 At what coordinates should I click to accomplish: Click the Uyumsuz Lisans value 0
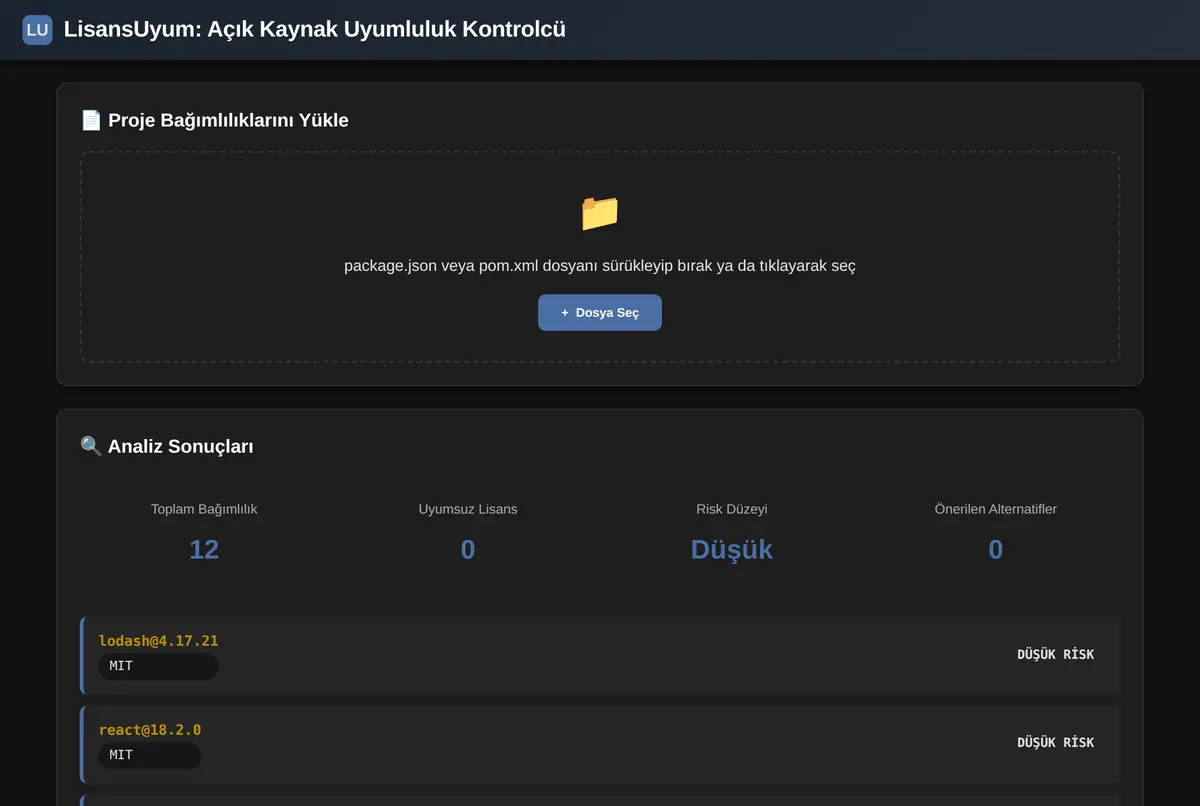(x=468, y=549)
